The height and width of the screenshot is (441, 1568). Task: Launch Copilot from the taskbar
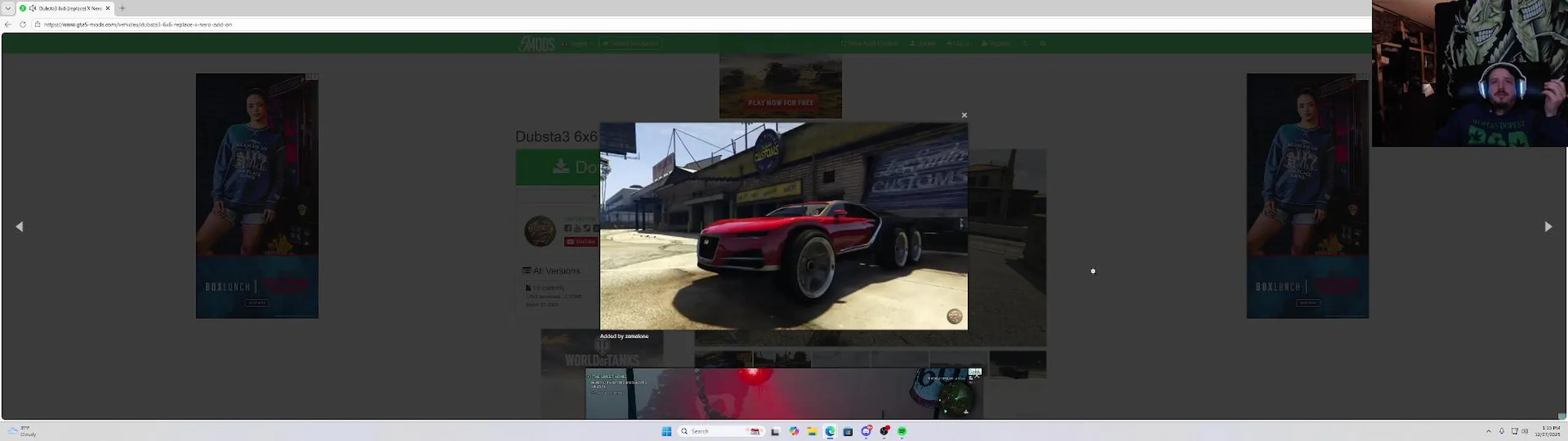click(x=794, y=431)
